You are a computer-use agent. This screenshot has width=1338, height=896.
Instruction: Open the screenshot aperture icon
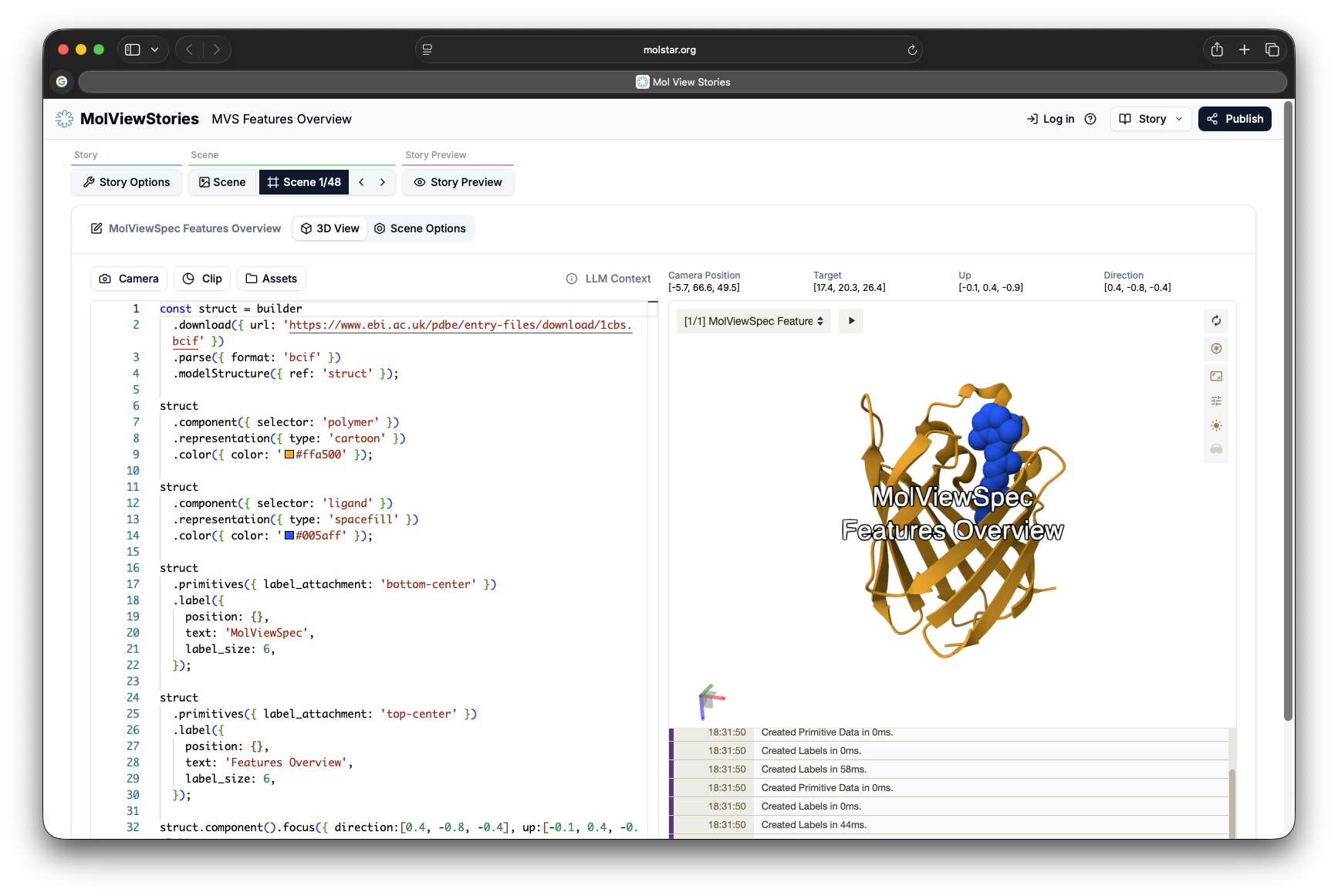pyautogui.click(x=1216, y=349)
